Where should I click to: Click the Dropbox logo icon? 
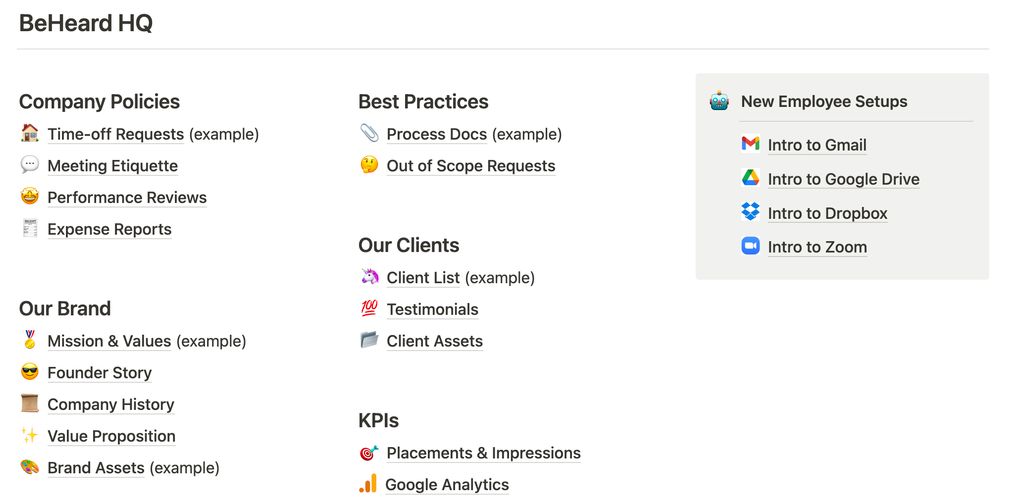tap(750, 212)
